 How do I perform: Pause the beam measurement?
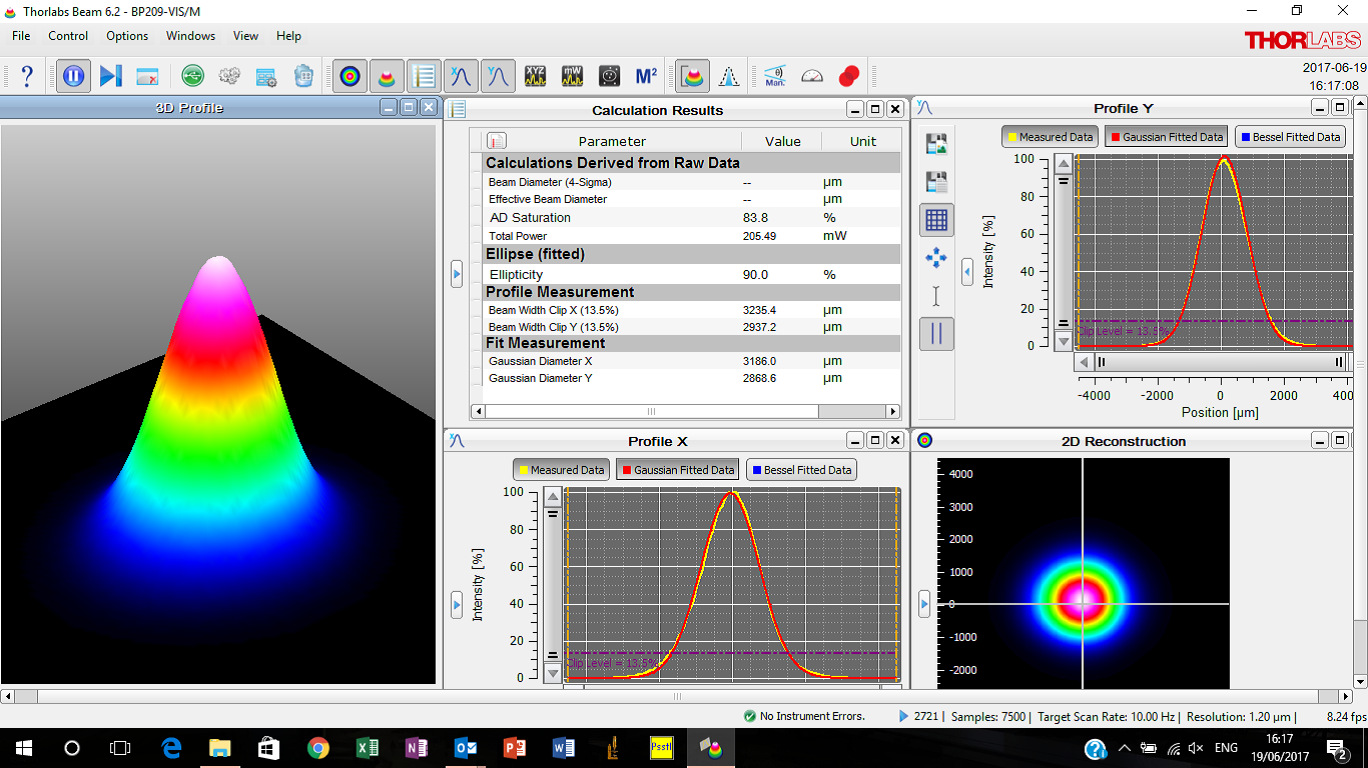click(x=72, y=76)
